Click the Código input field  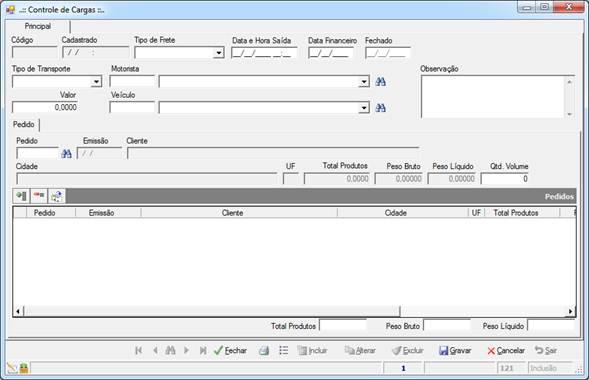click(x=34, y=53)
